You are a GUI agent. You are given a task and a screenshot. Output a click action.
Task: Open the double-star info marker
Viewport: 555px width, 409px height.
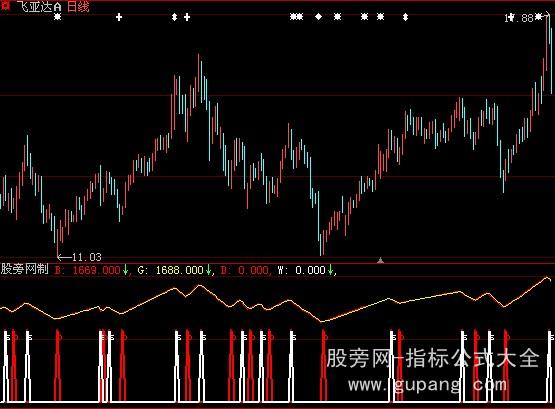coord(297,17)
